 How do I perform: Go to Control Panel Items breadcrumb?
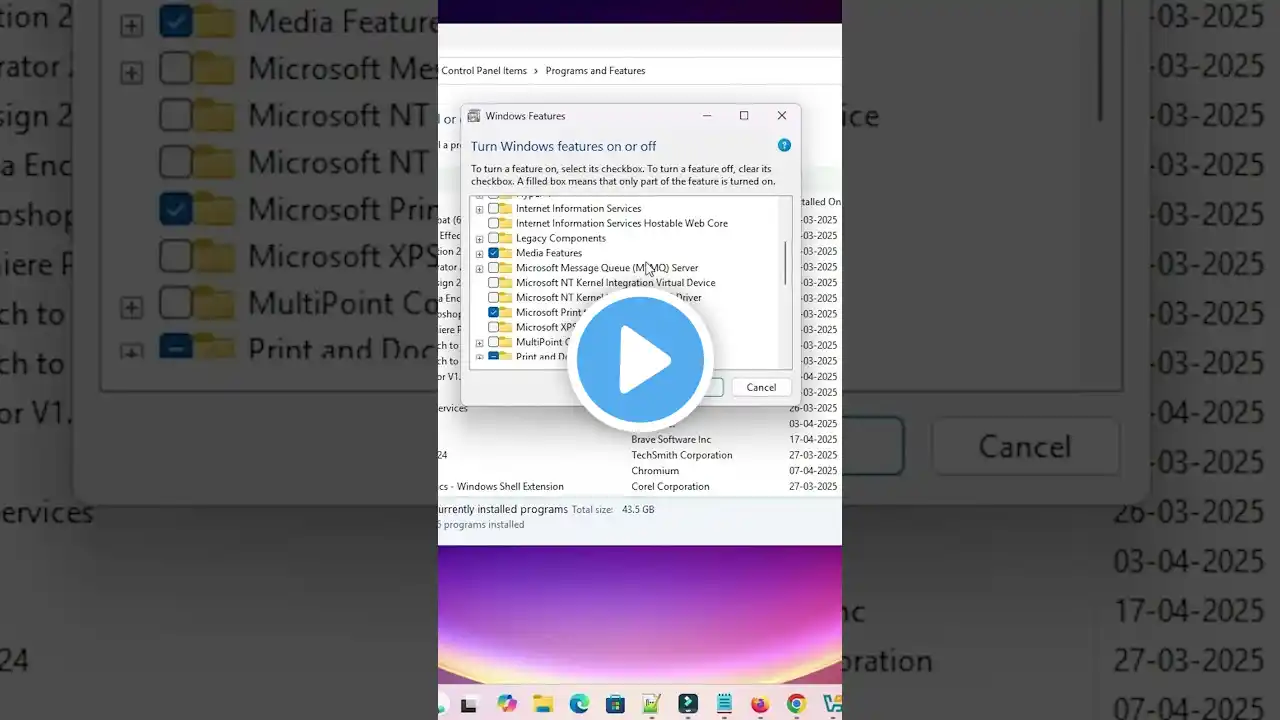pyautogui.click(x=484, y=71)
